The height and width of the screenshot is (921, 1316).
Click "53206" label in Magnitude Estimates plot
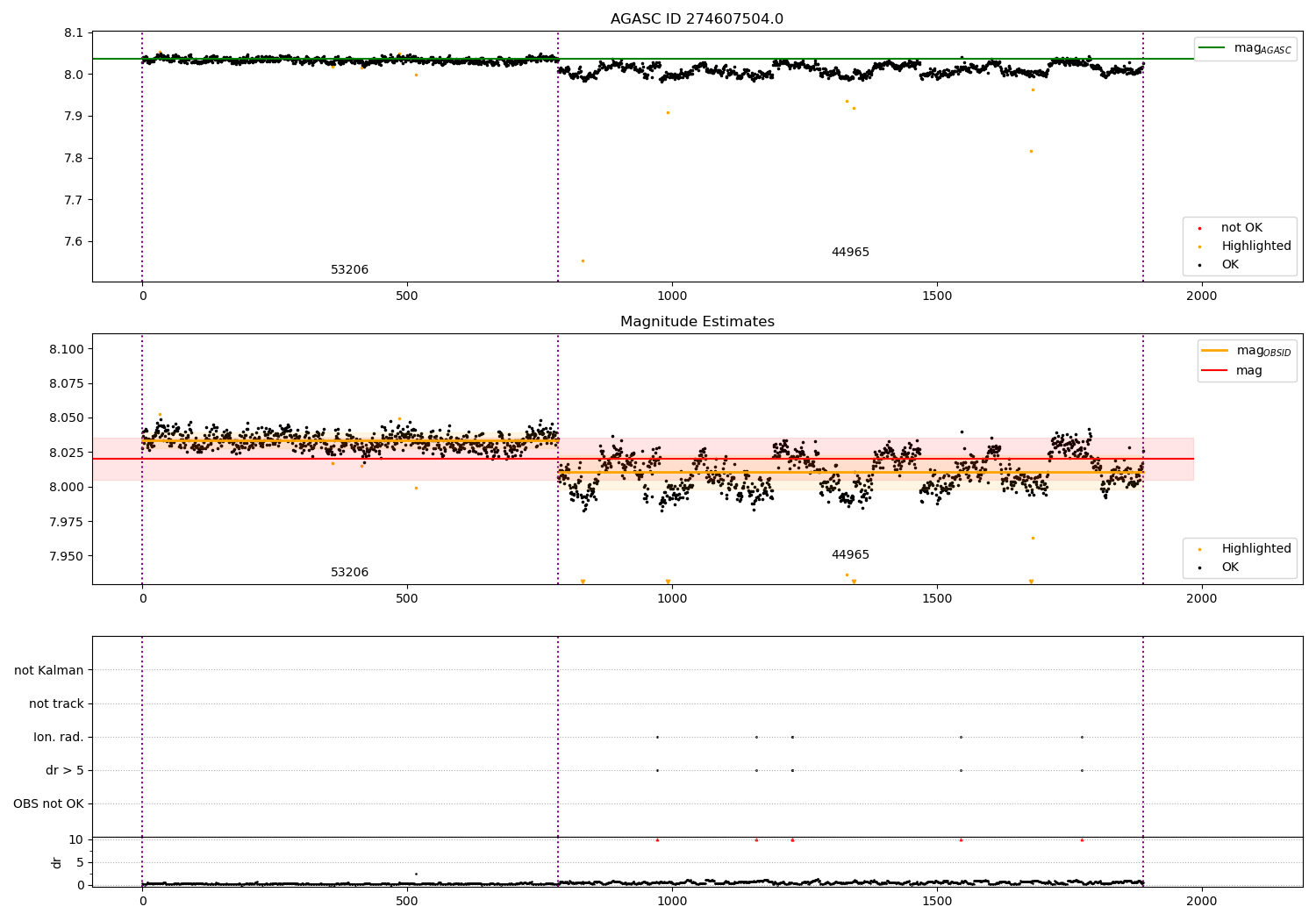(349, 573)
